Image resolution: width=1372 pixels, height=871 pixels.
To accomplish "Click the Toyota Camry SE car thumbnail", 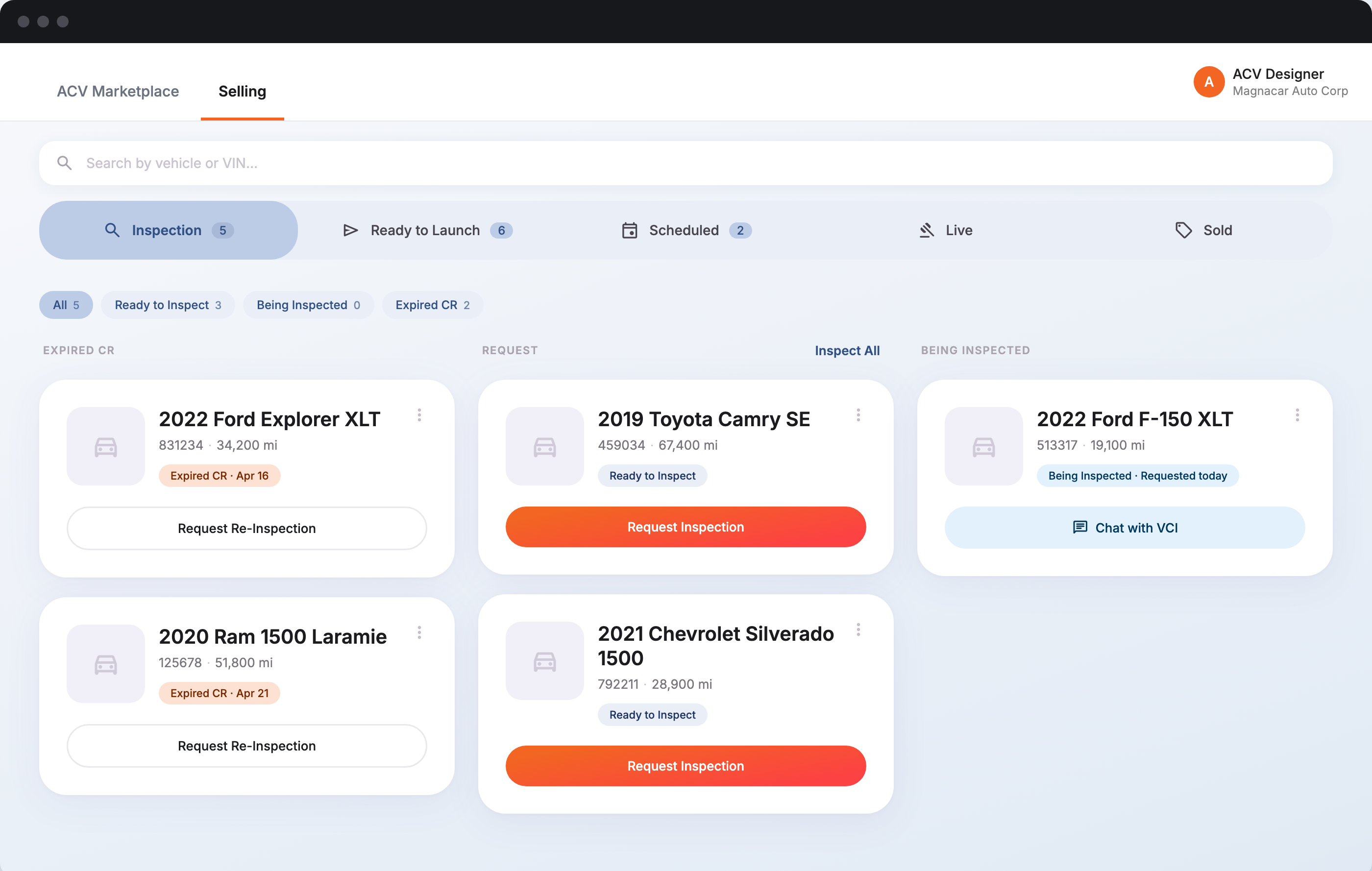I will point(545,446).
